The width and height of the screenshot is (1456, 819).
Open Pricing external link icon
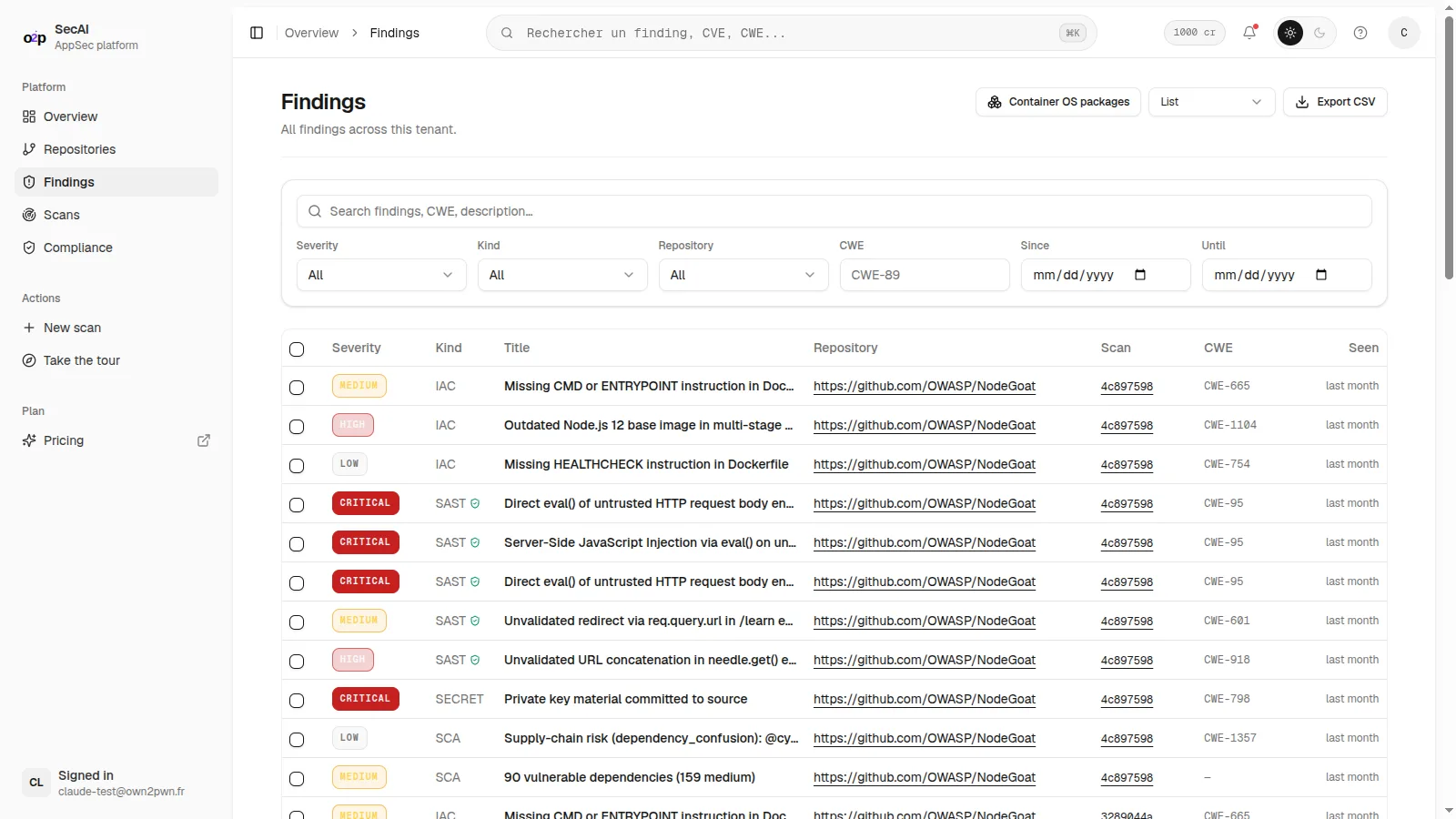204,440
